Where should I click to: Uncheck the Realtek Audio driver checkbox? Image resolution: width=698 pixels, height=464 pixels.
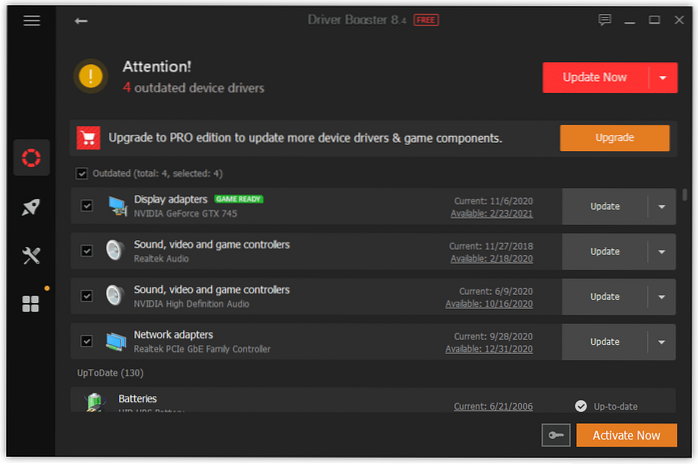(x=87, y=251)
